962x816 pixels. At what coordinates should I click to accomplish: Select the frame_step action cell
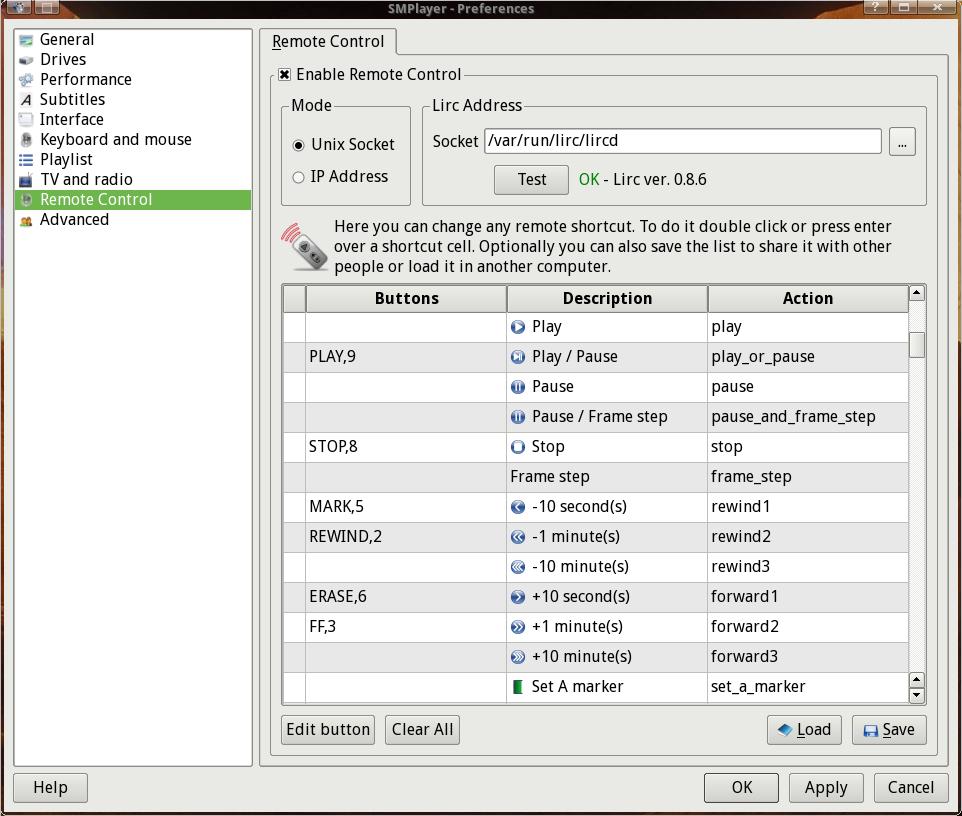808,477
